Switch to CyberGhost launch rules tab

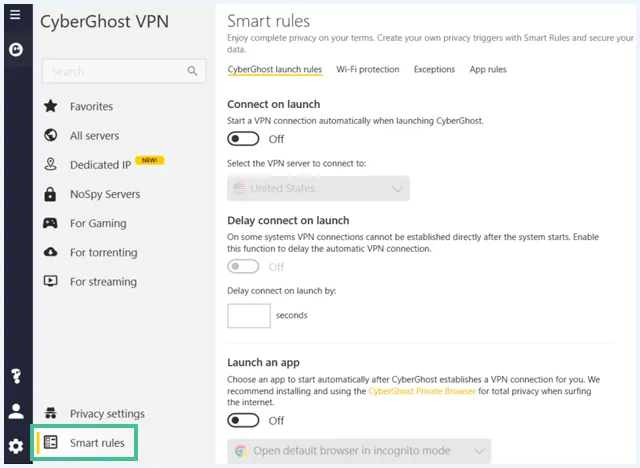[275, 69]
